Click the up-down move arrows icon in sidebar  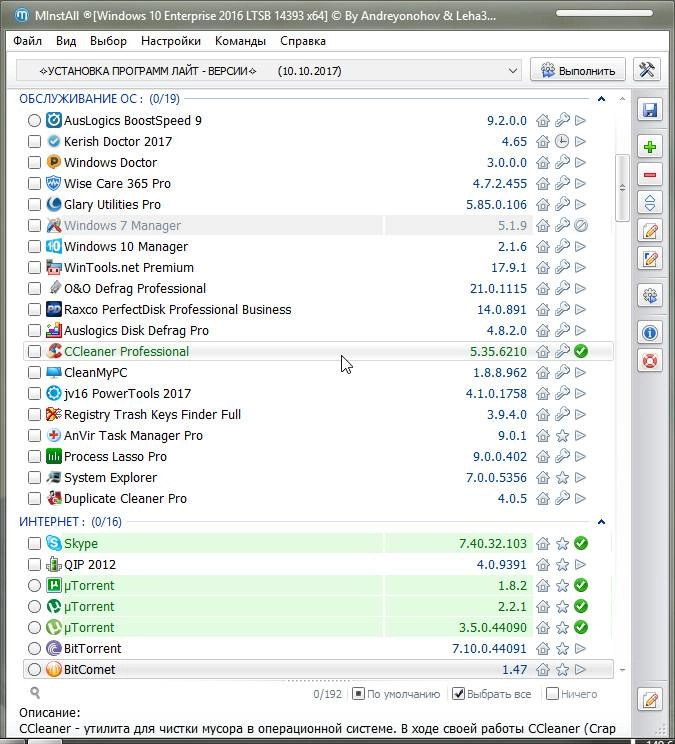(649, 203)
